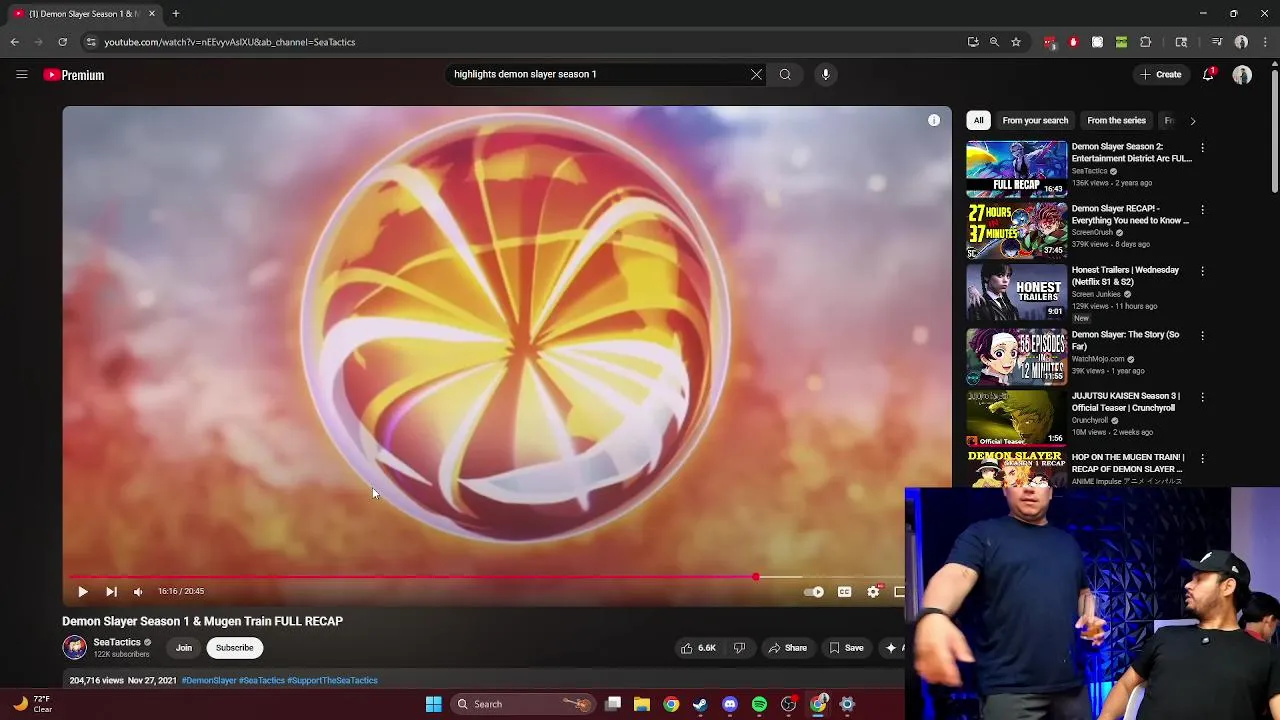Open Chrome three-dot menu
This screenshot has width=1280, height=720.
(1266, 42)
